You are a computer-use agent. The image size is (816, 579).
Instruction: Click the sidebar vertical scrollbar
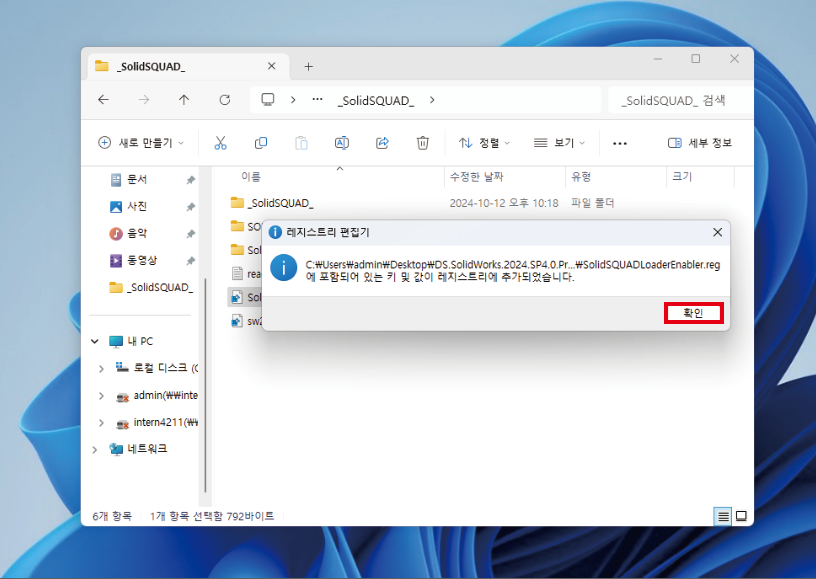click(205, 385)
